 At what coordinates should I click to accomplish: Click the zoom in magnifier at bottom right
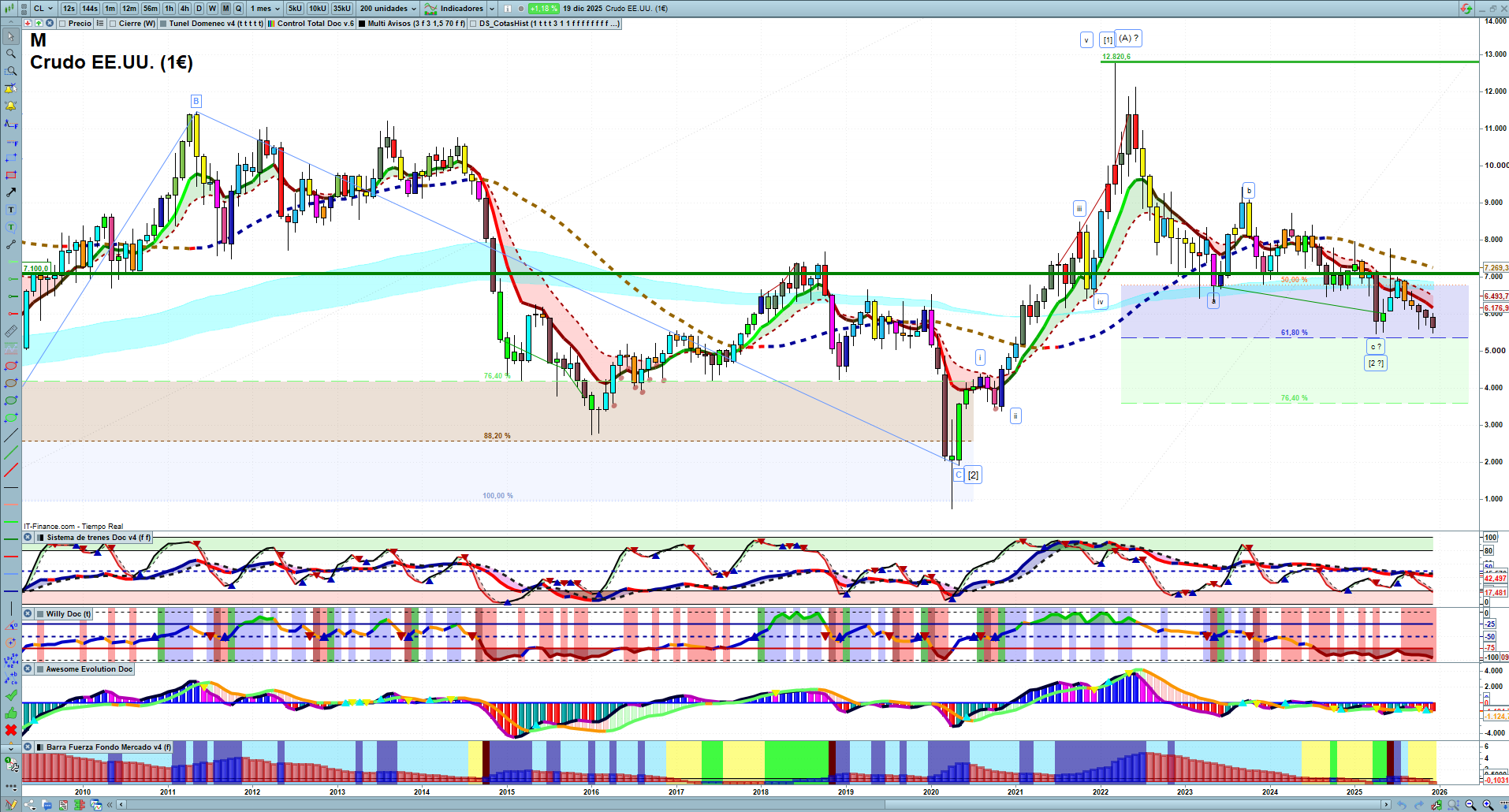[x=1488, y=805]
